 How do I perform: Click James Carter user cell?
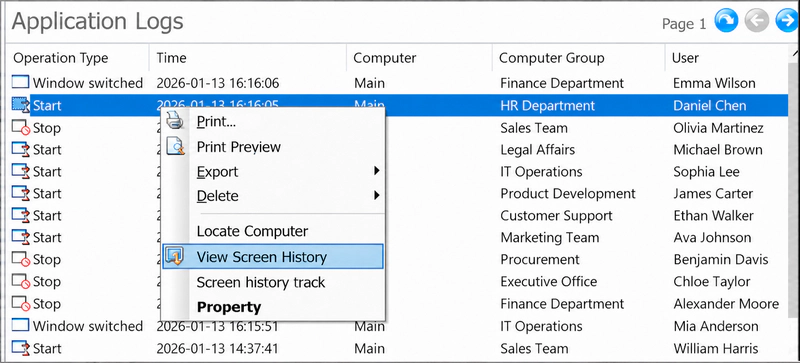click(713, 193)
